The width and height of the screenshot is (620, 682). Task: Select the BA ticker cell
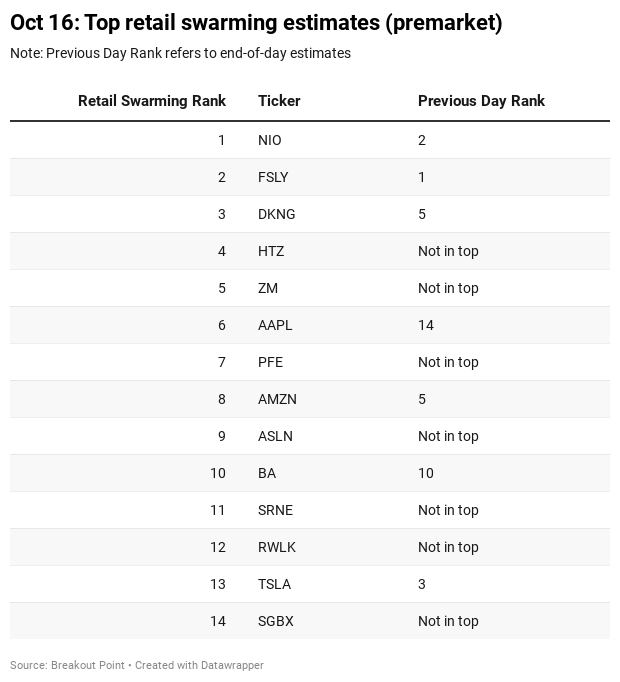(x=267, y=473)
